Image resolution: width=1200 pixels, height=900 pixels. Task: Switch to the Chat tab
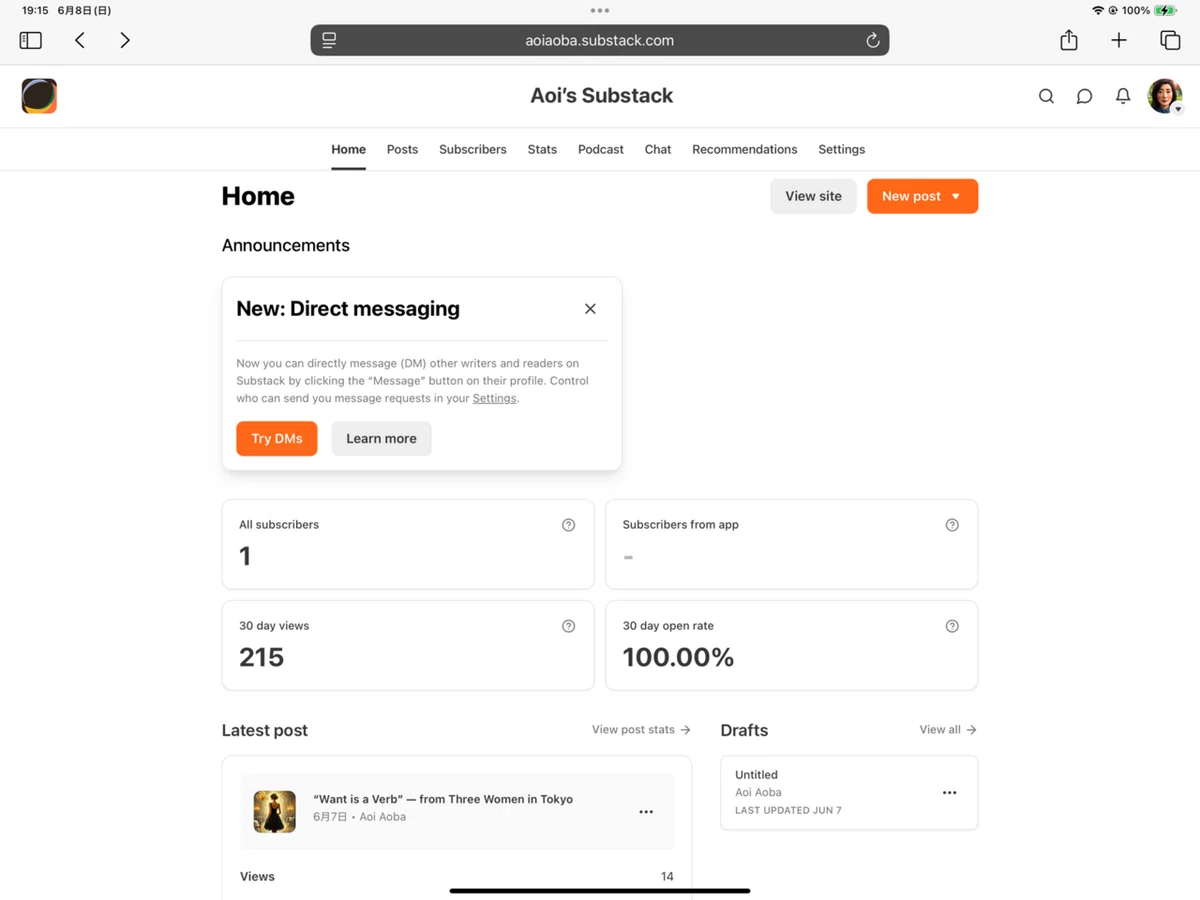click(x=658, y=149)
